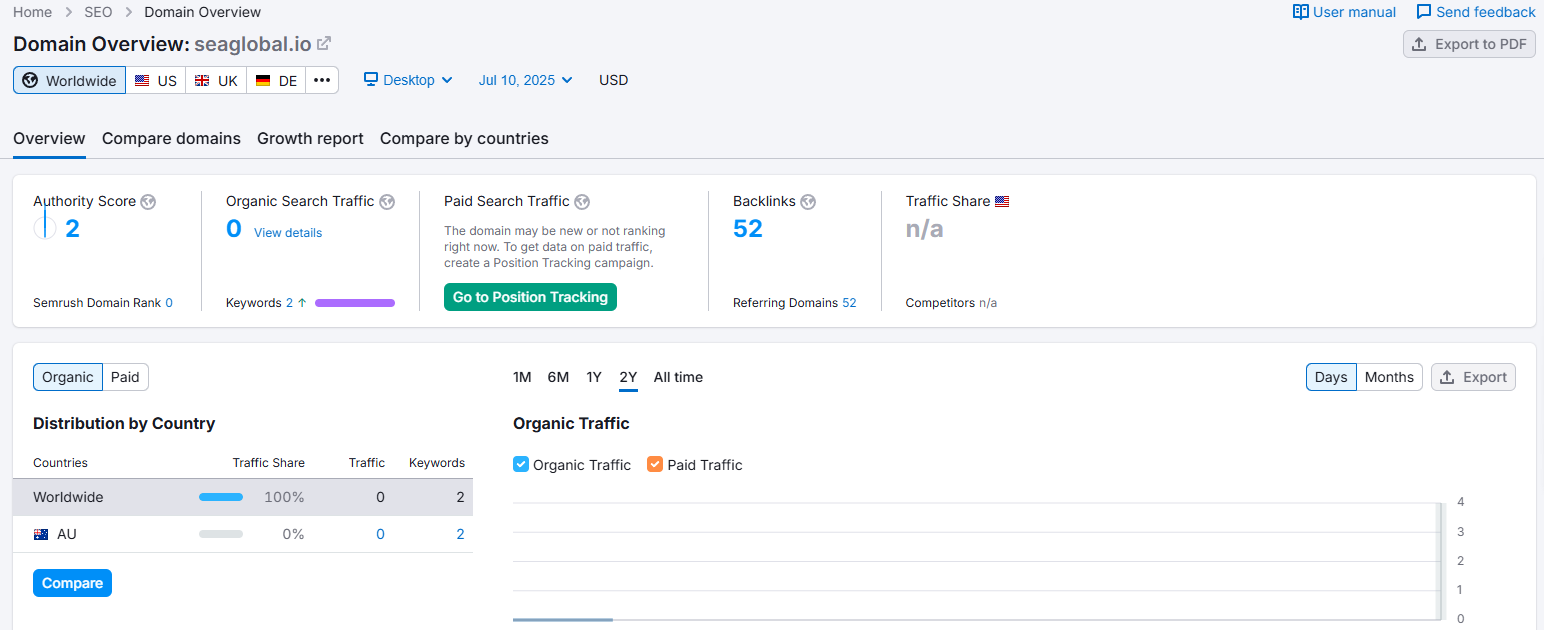1544x630 pixels.
Task: Switch to the Overview tab
Action: (49, 139)
